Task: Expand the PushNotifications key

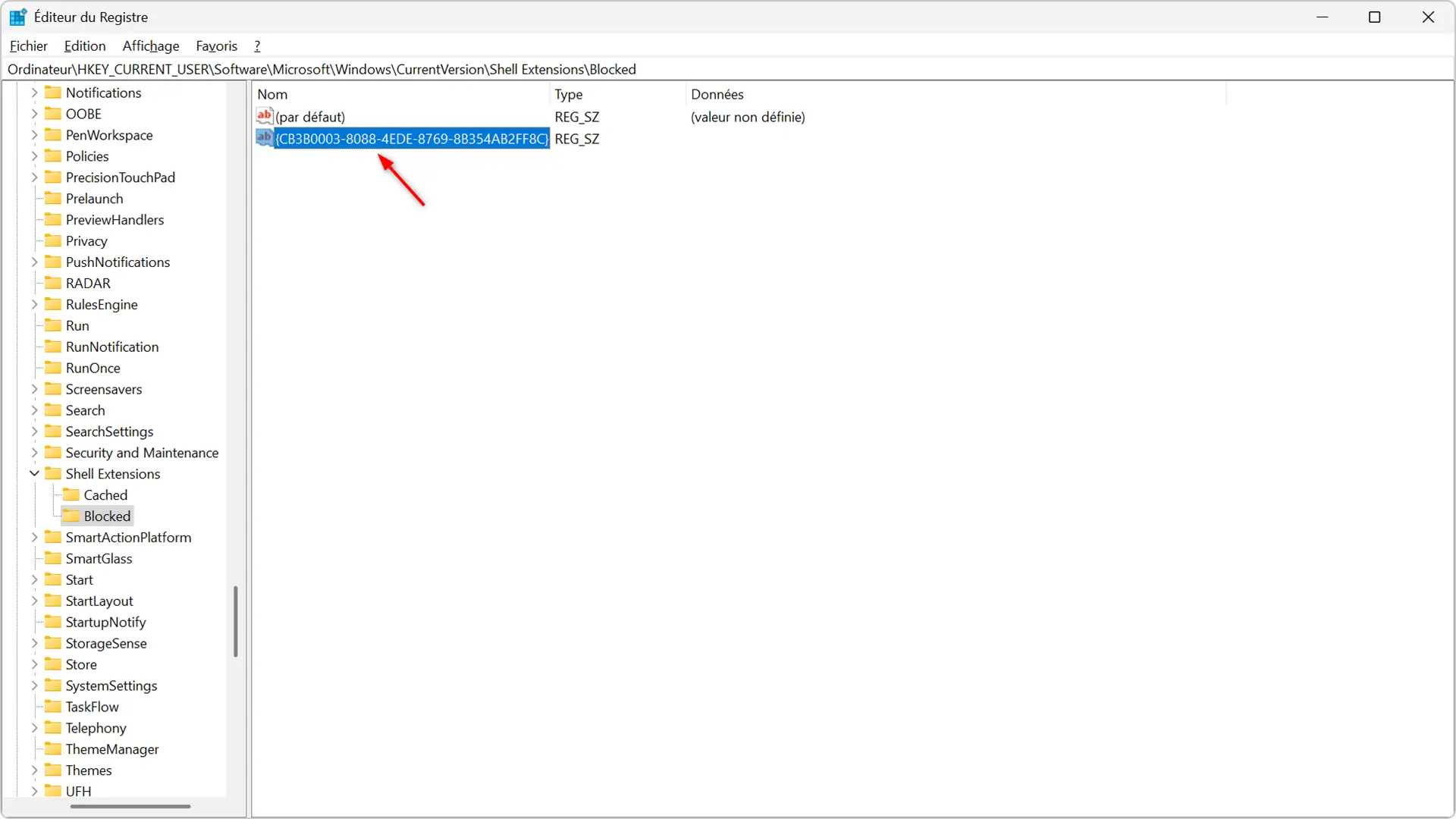Action: tap(34, 262)
